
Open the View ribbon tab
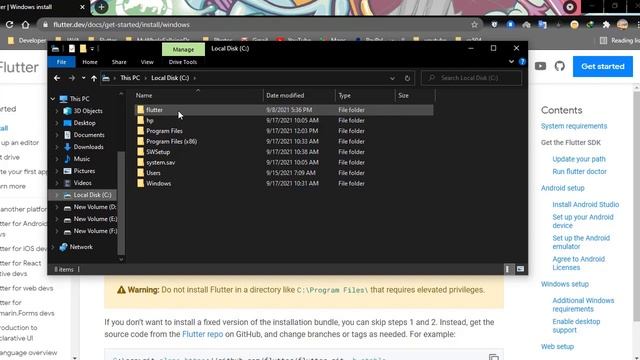[x=147, y=62]
